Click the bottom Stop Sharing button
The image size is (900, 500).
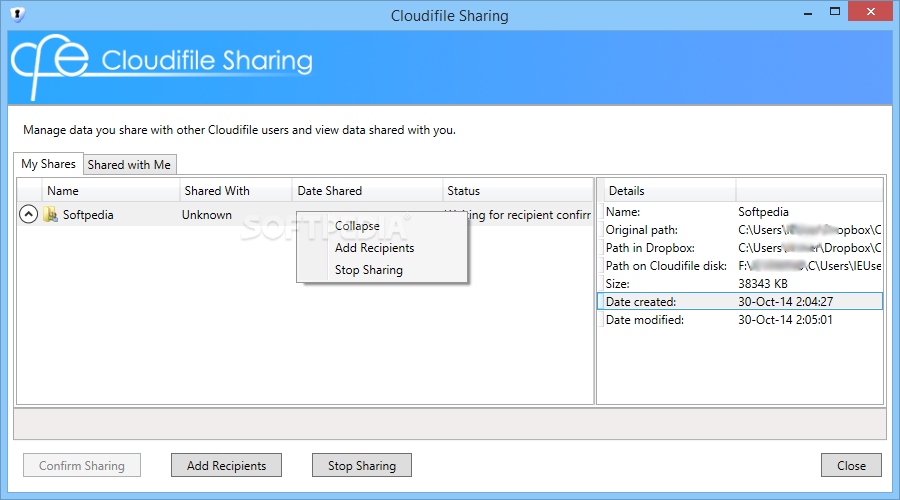click(362, 466)
